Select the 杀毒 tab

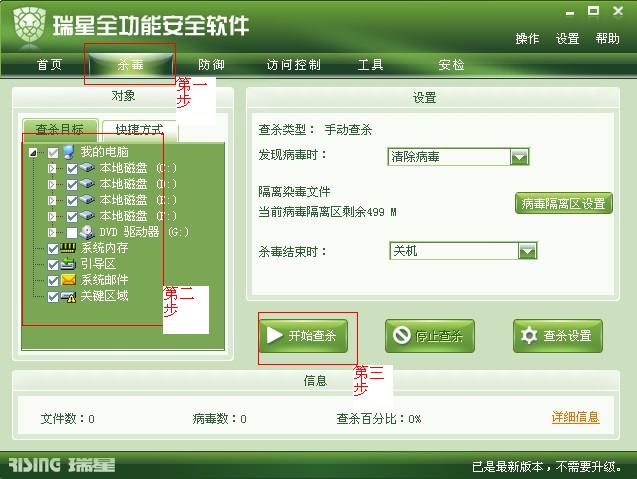(131, 65)
